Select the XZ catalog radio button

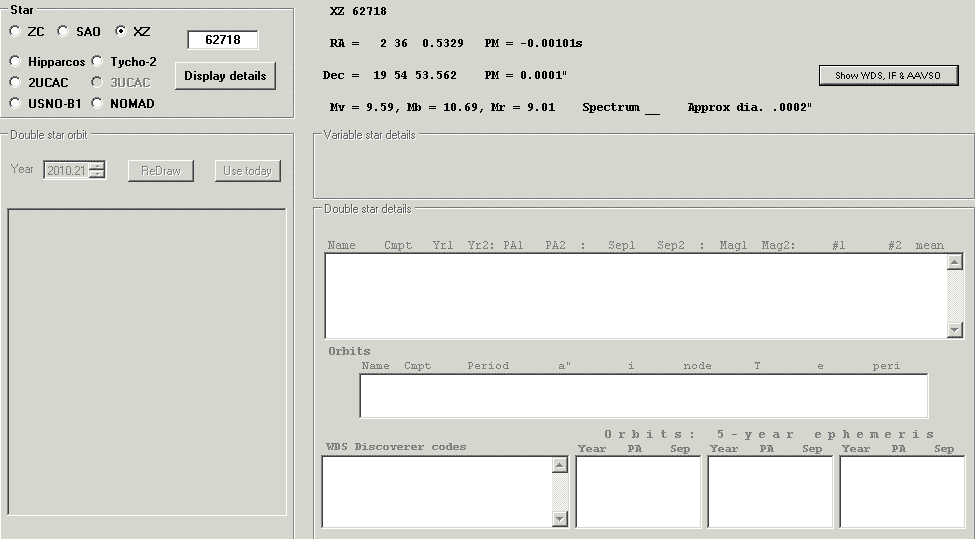coord(121,31)
